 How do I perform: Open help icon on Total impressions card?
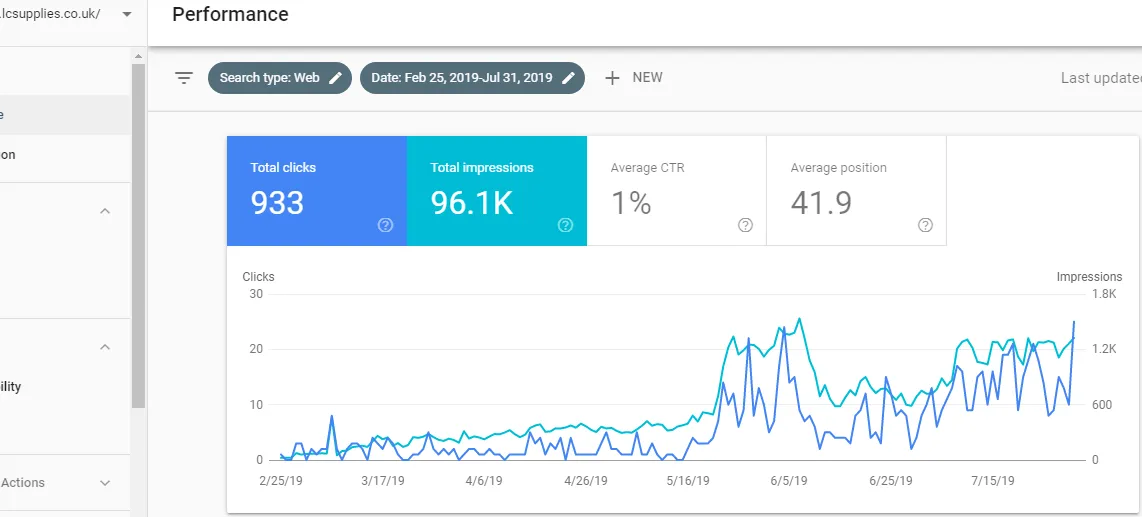point(565,225)
